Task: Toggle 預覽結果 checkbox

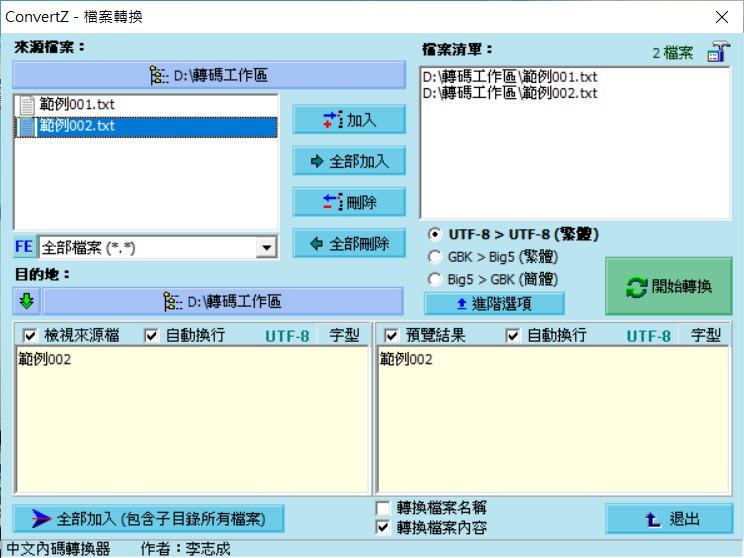Action: 391,336
